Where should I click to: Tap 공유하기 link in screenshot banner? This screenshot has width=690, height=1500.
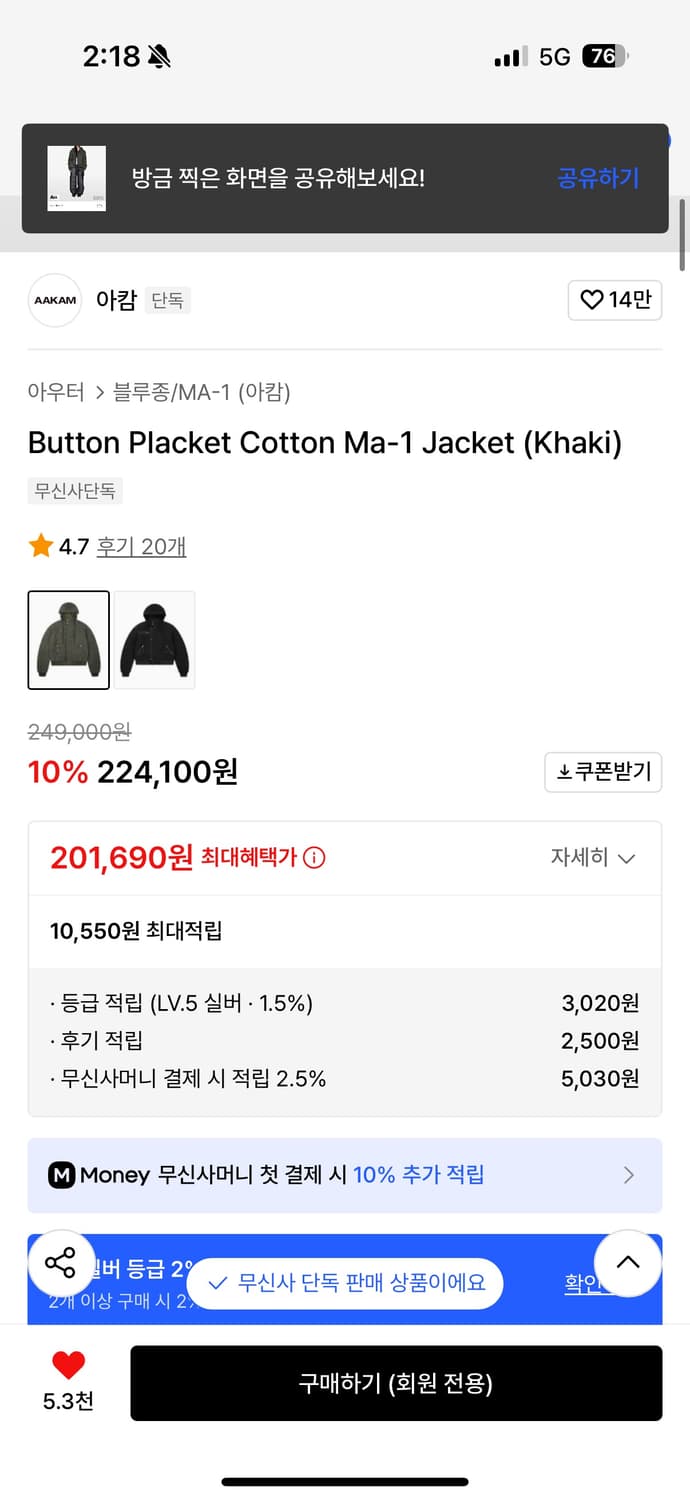(597, 178)
